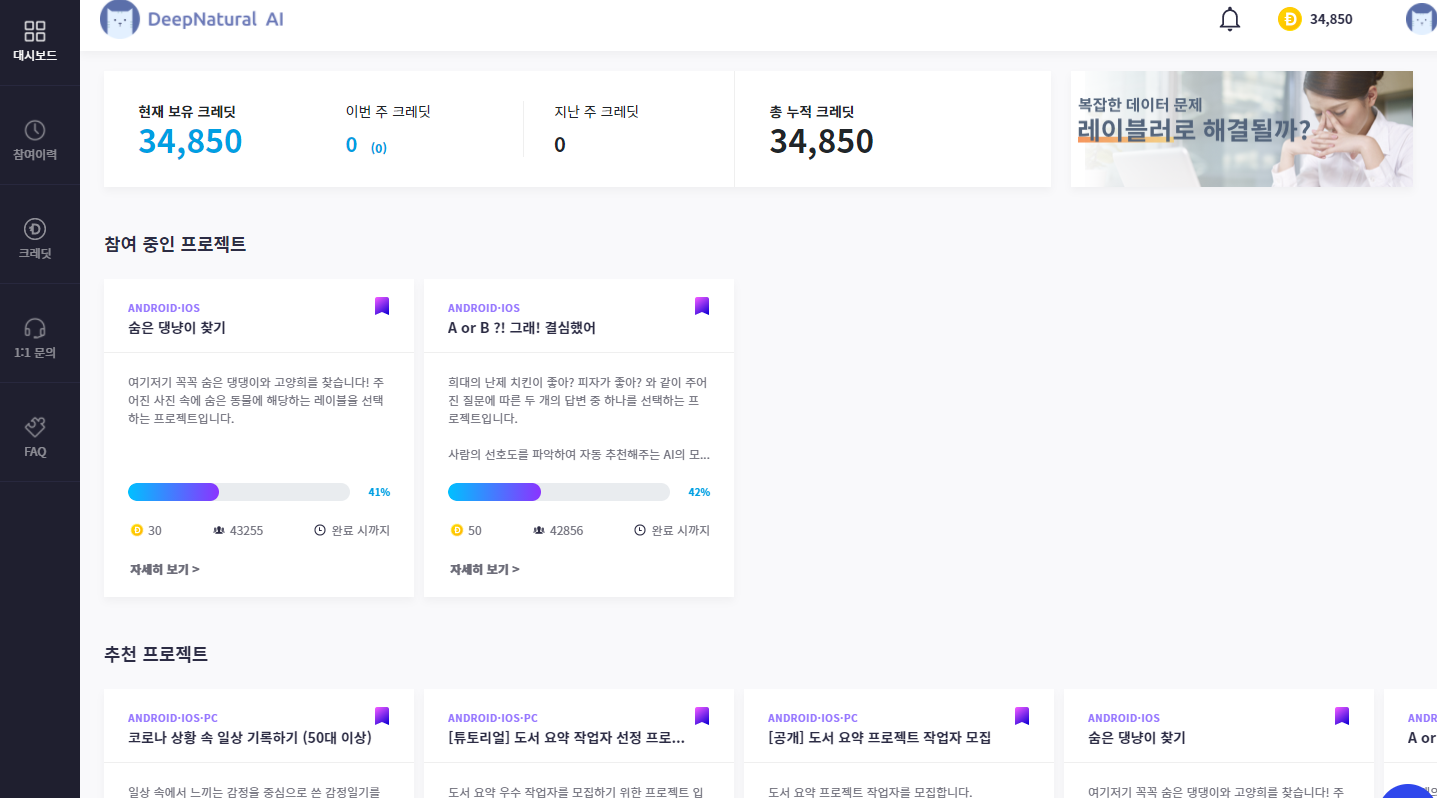Click clock icon on 숨은 댕냥이 찾기 card
Viewport: 1437px width, 798px height.
pos(320,530)
